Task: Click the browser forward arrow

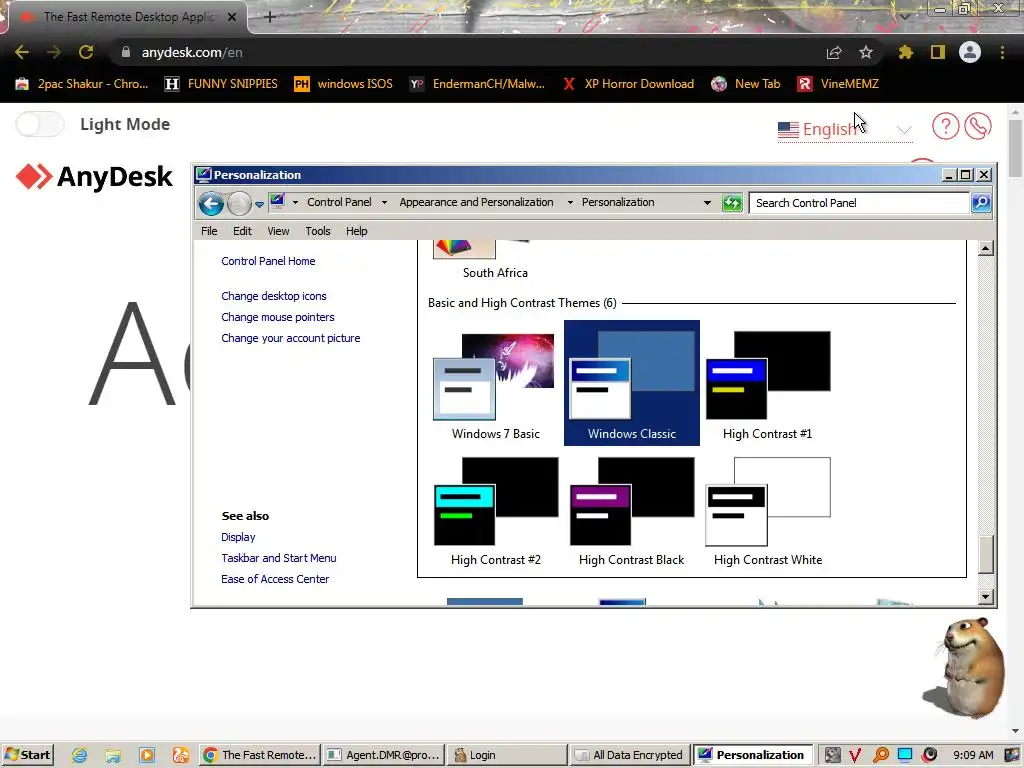Action: (x=54, y=52)
